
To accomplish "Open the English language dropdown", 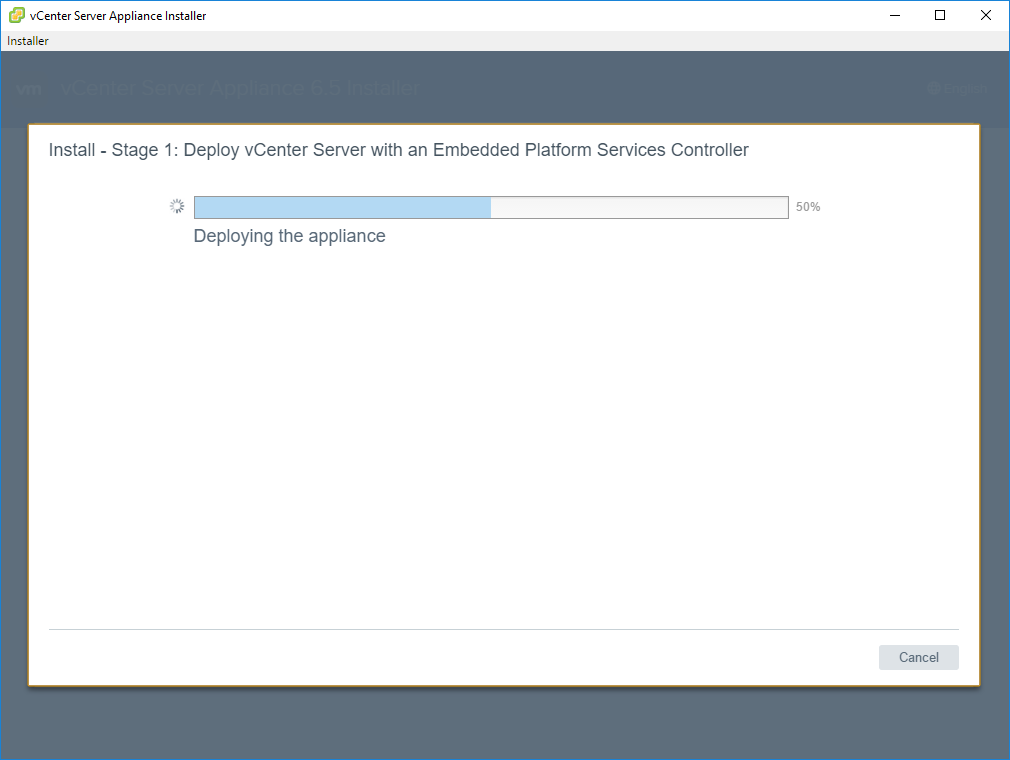I will [964, 89].
